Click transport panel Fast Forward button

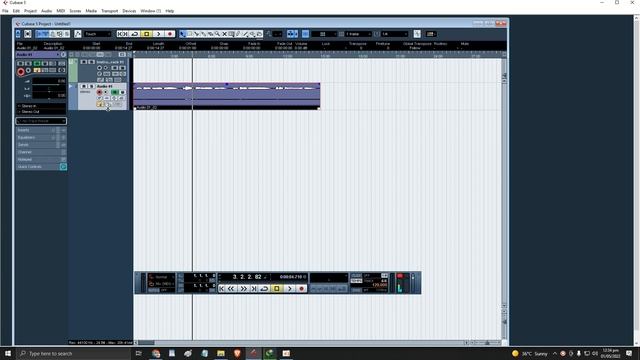[244, 289]
